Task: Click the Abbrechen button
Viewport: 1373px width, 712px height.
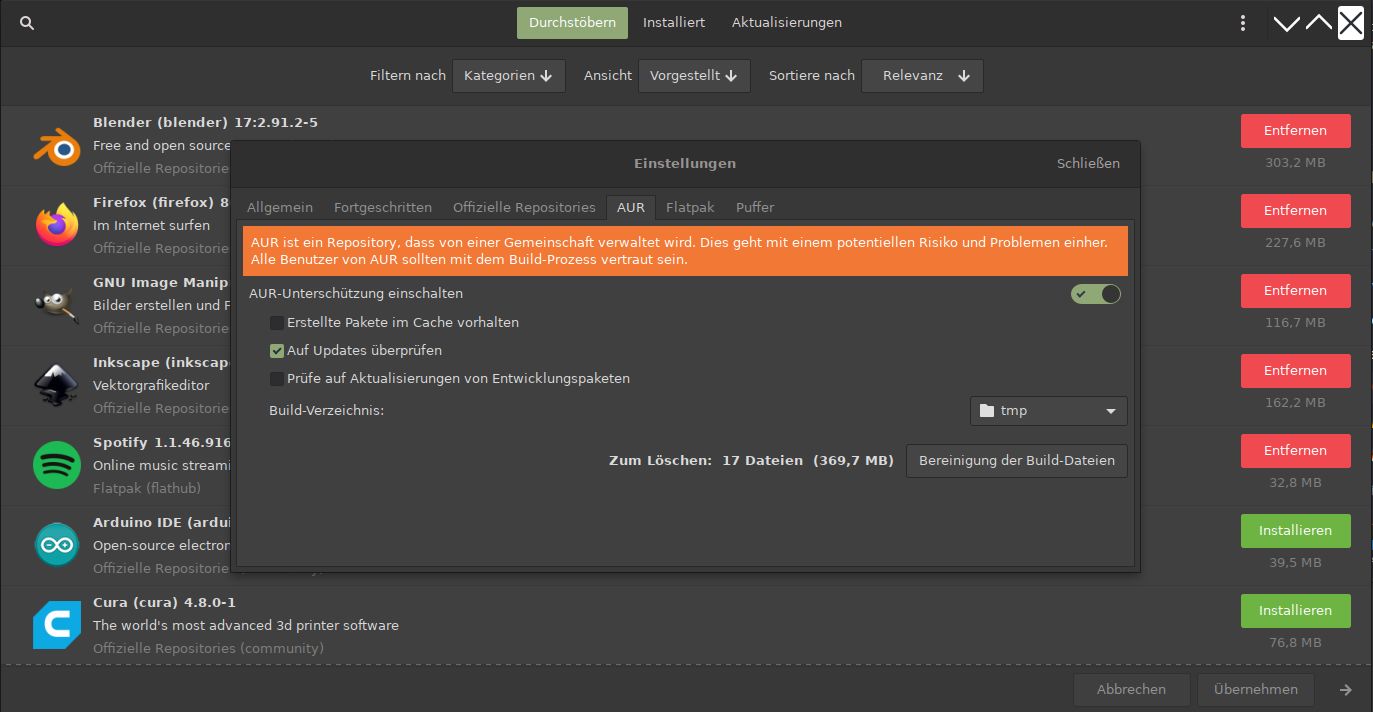Action: pyautogui.click(x=1131, y=689)
